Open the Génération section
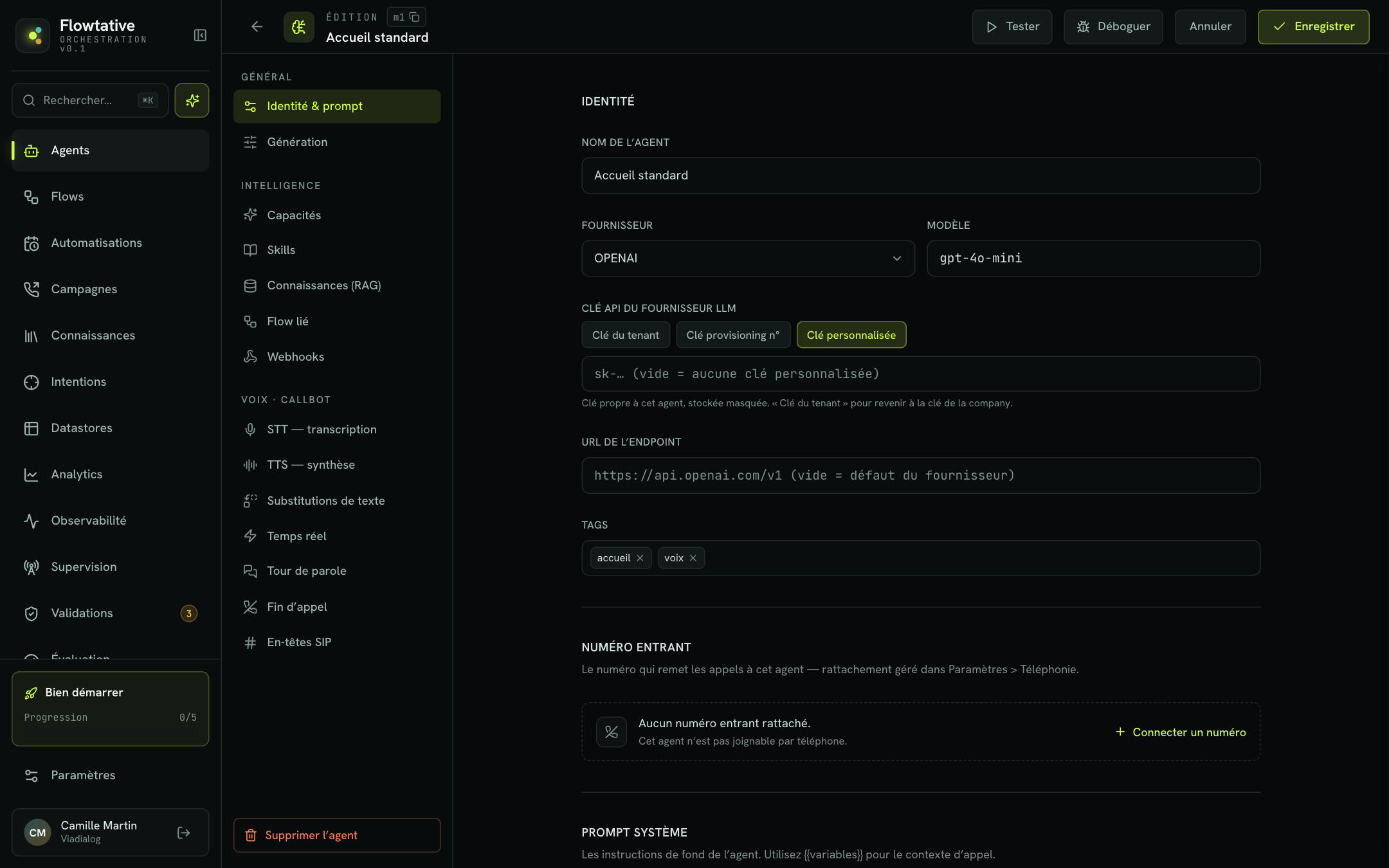Screen dimensions: 1389x868 tap(337, 142)
